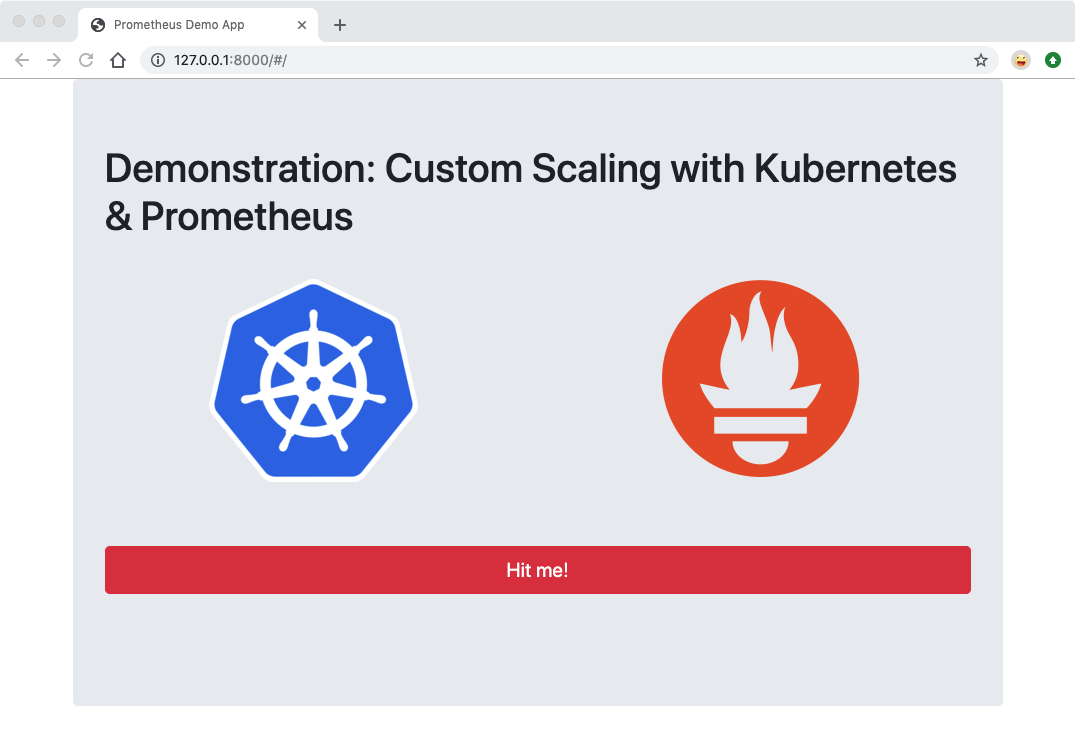Click the site information icon in address bar
Image resolution: width=1075 pixels, height=750 pixels.
[157, 60]
